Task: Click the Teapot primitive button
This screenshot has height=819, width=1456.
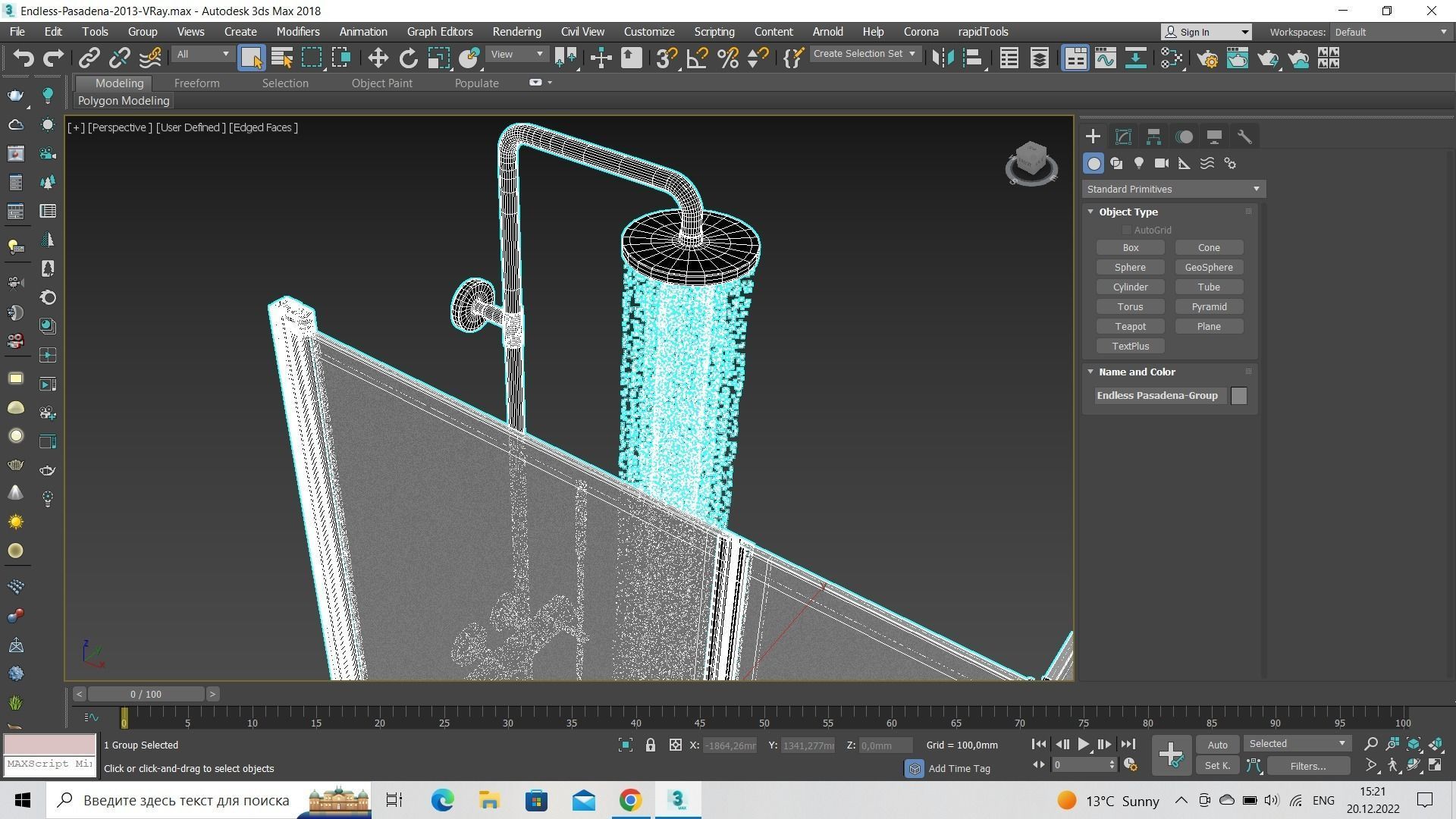Action: coord(1130,326)
